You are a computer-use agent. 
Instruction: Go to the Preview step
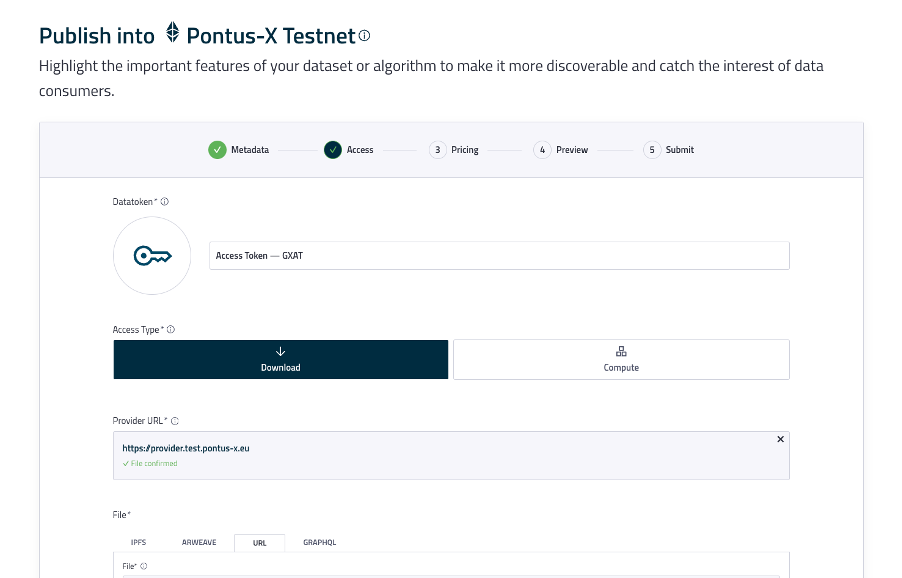coord(561,150)
